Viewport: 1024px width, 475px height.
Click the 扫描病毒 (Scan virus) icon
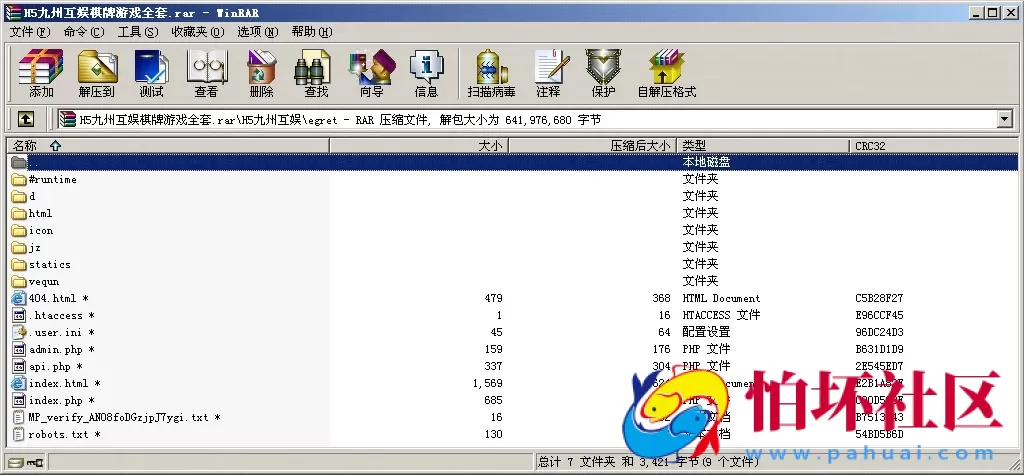492,73
